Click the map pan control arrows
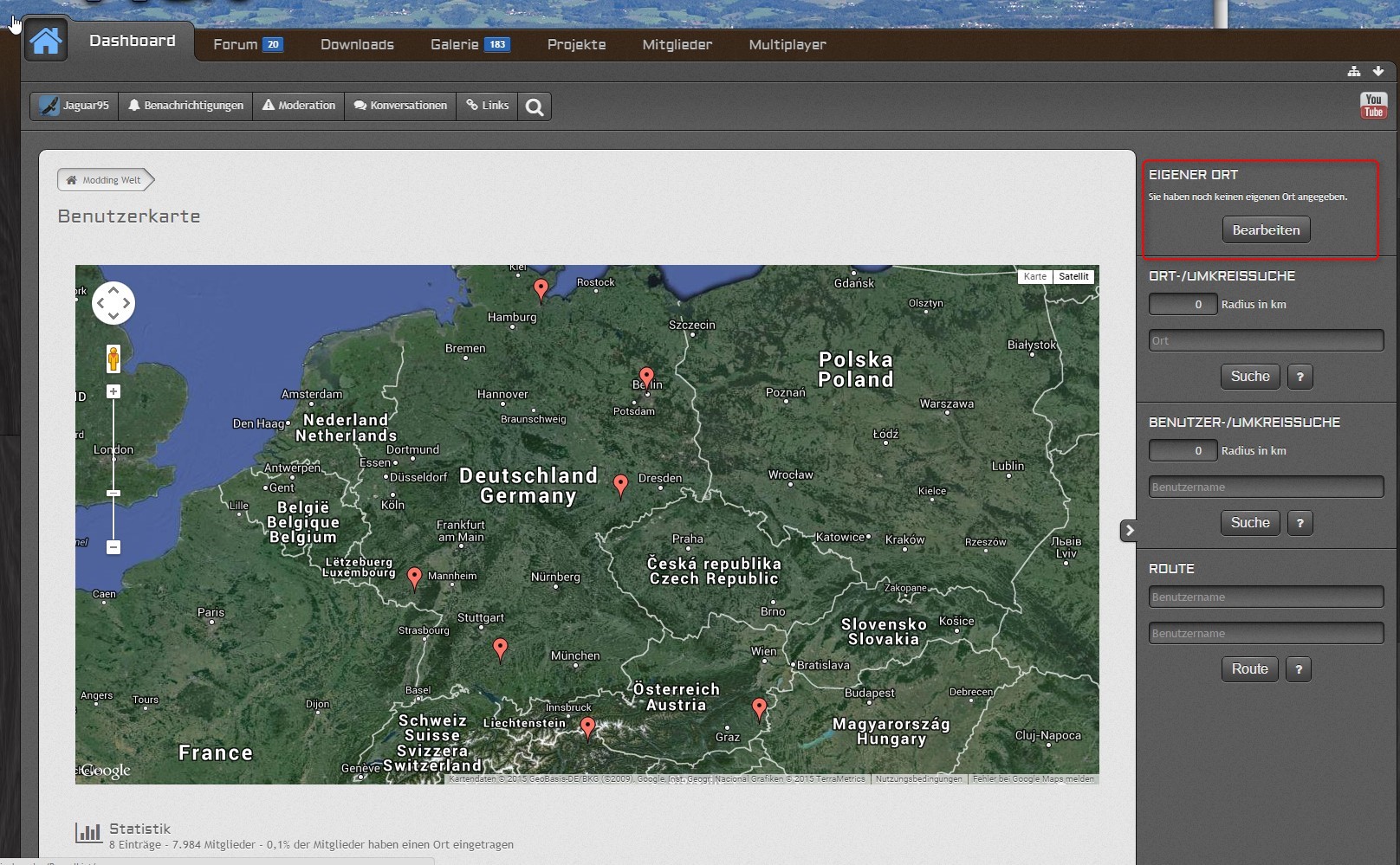Viewport: 1400px width, 865px height. tap(113, 303)
